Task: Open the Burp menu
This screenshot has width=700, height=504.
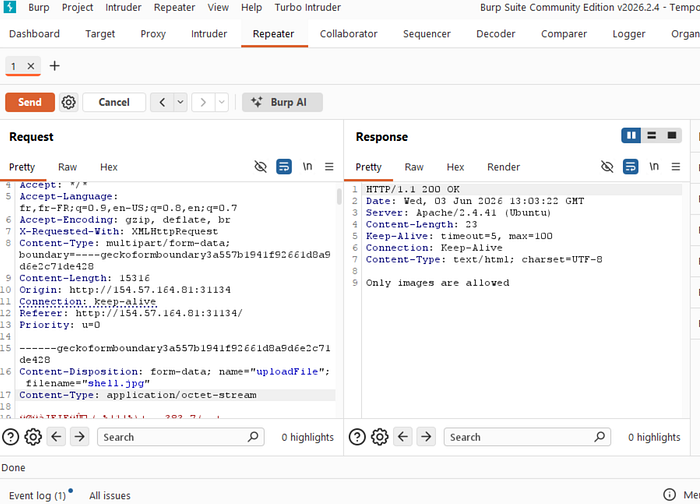Action: (39, 8)
